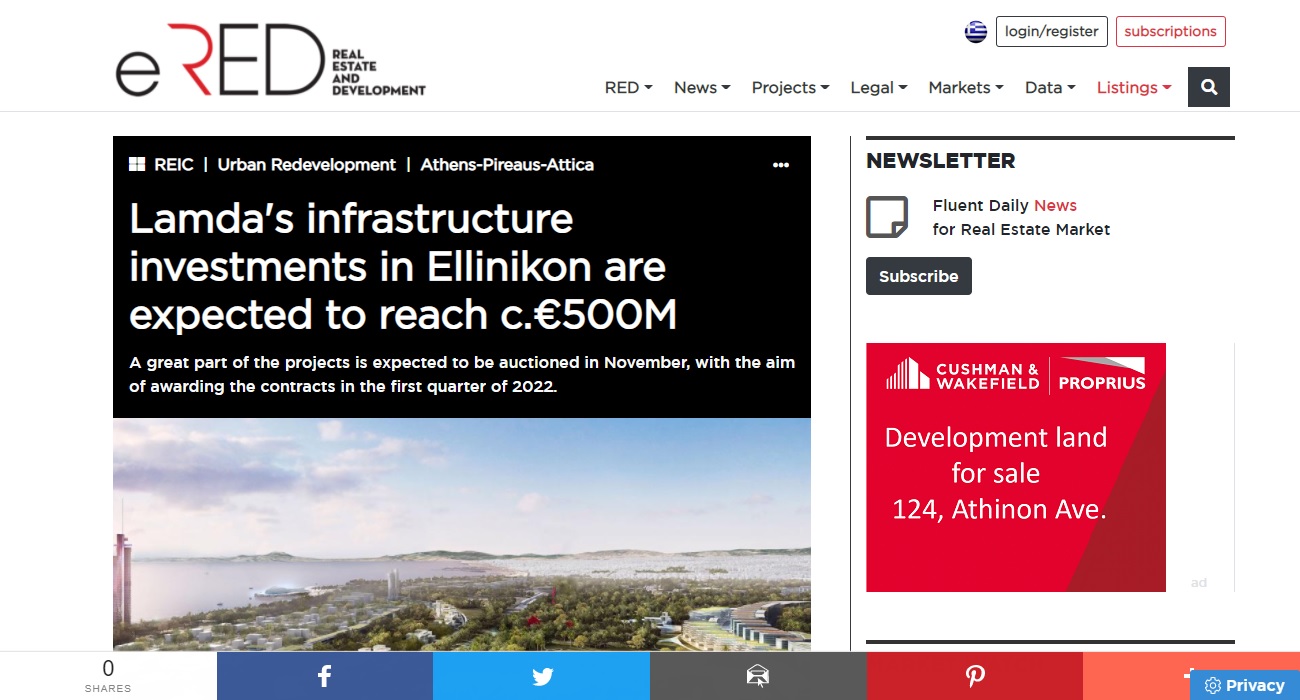Screen dimensions: 1300x700
Task: Expand the Listings dropdown menu
Action: tap(1134, 87)
